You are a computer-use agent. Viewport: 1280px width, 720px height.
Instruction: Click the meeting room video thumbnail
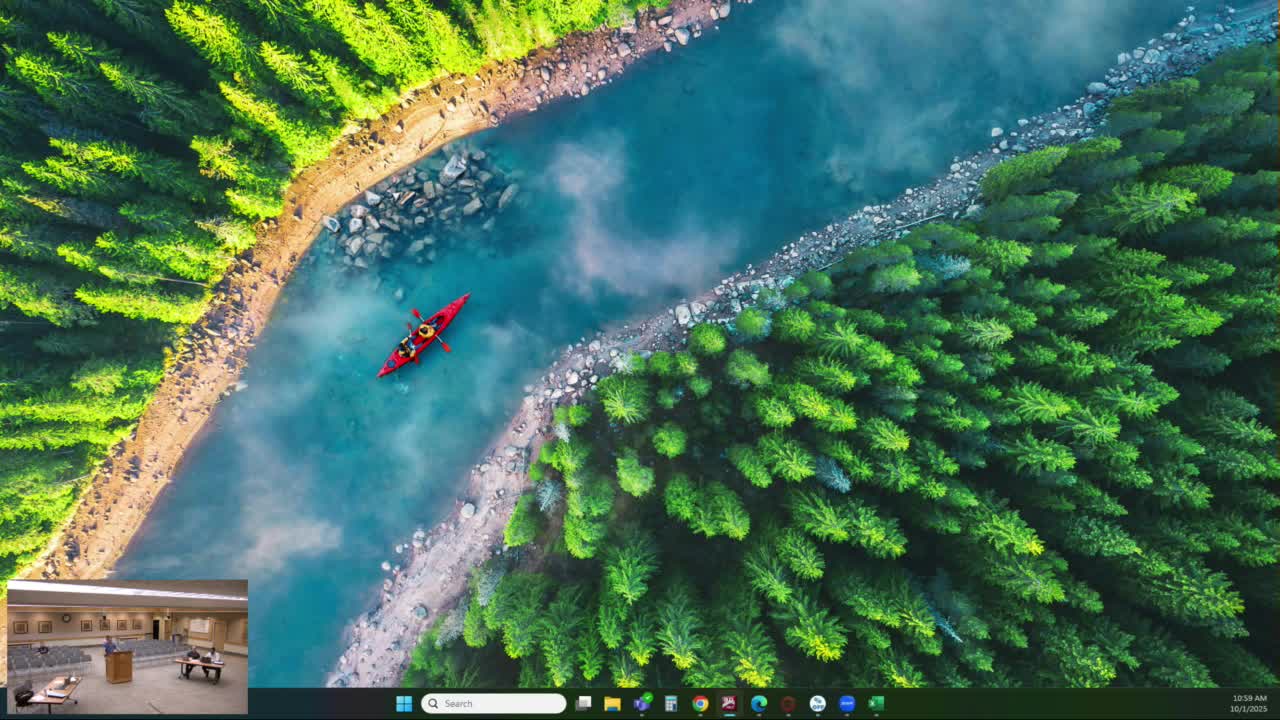pos(127,647)
